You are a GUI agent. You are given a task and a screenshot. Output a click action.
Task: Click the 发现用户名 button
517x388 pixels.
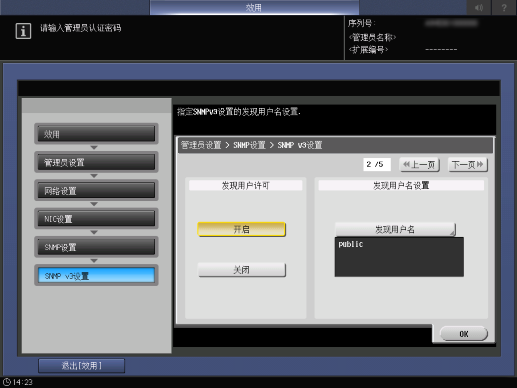395,229
